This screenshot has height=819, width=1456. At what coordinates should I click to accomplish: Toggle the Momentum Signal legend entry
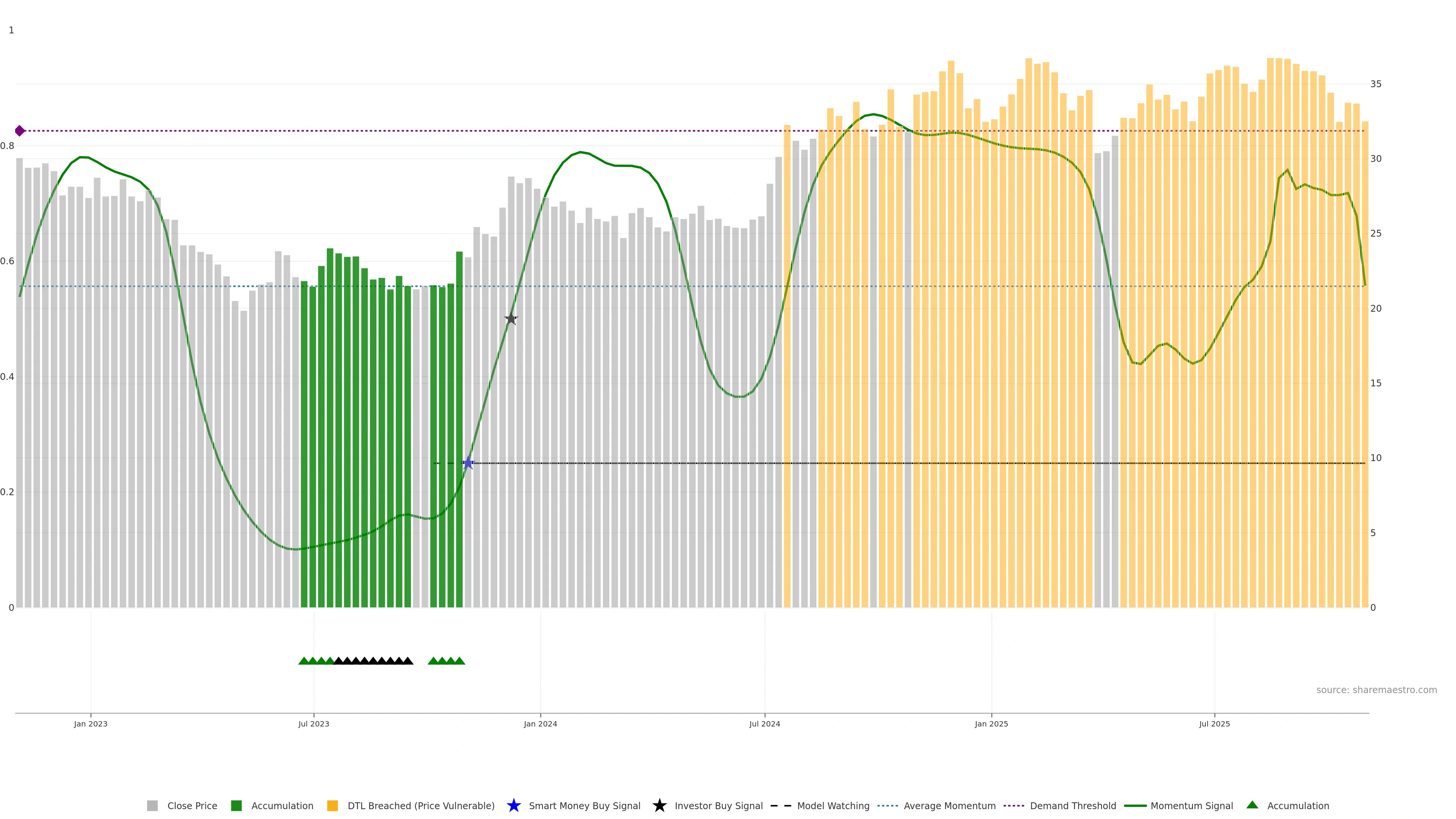coord(1191,805)
